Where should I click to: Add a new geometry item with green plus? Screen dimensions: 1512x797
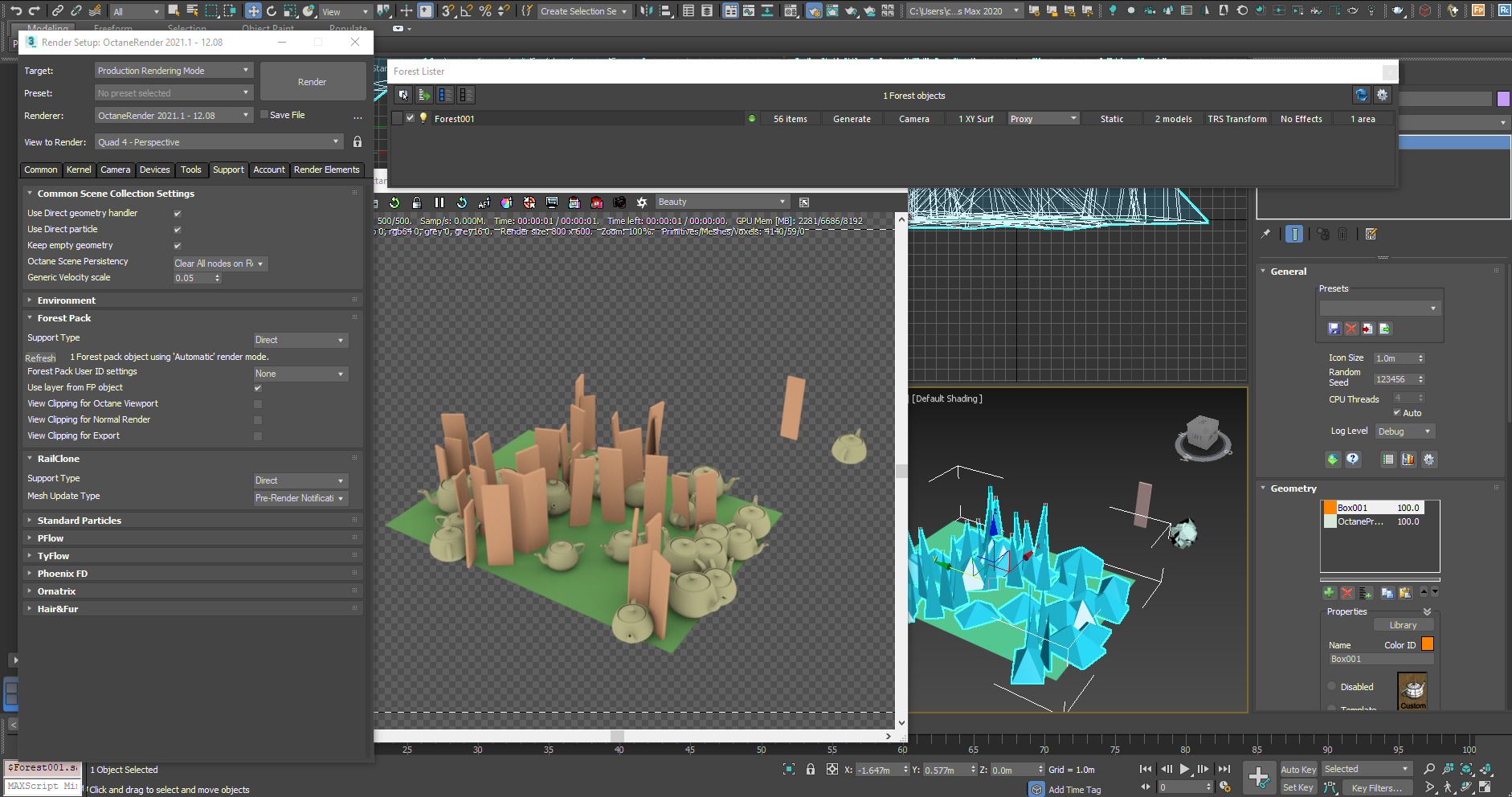click(x=1329, y=593)
